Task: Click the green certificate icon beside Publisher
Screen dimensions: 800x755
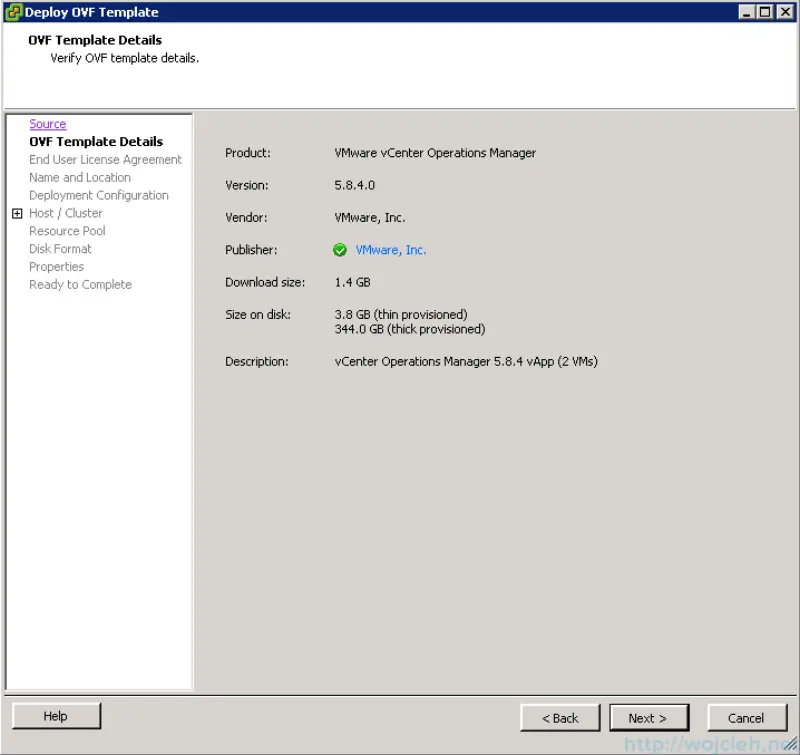Action: [340, 250]
